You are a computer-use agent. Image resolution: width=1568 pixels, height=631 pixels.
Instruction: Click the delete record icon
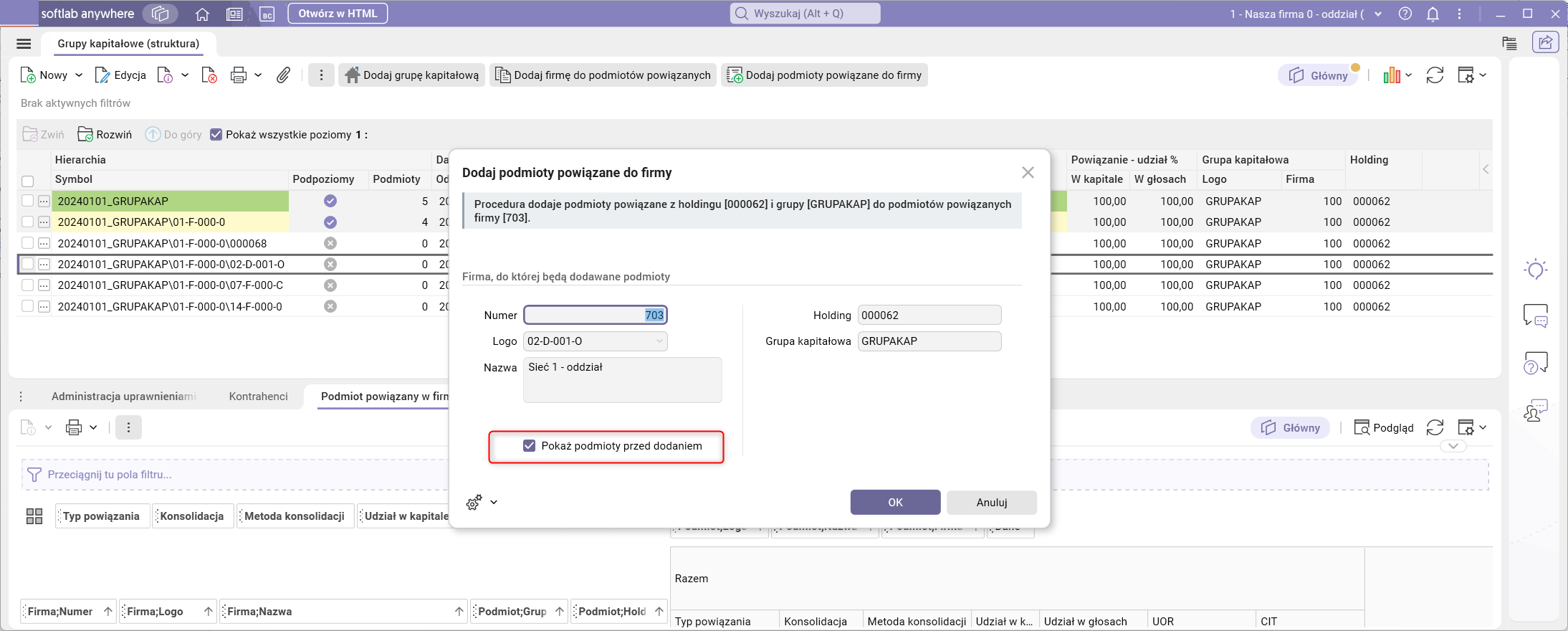(209, 75)
